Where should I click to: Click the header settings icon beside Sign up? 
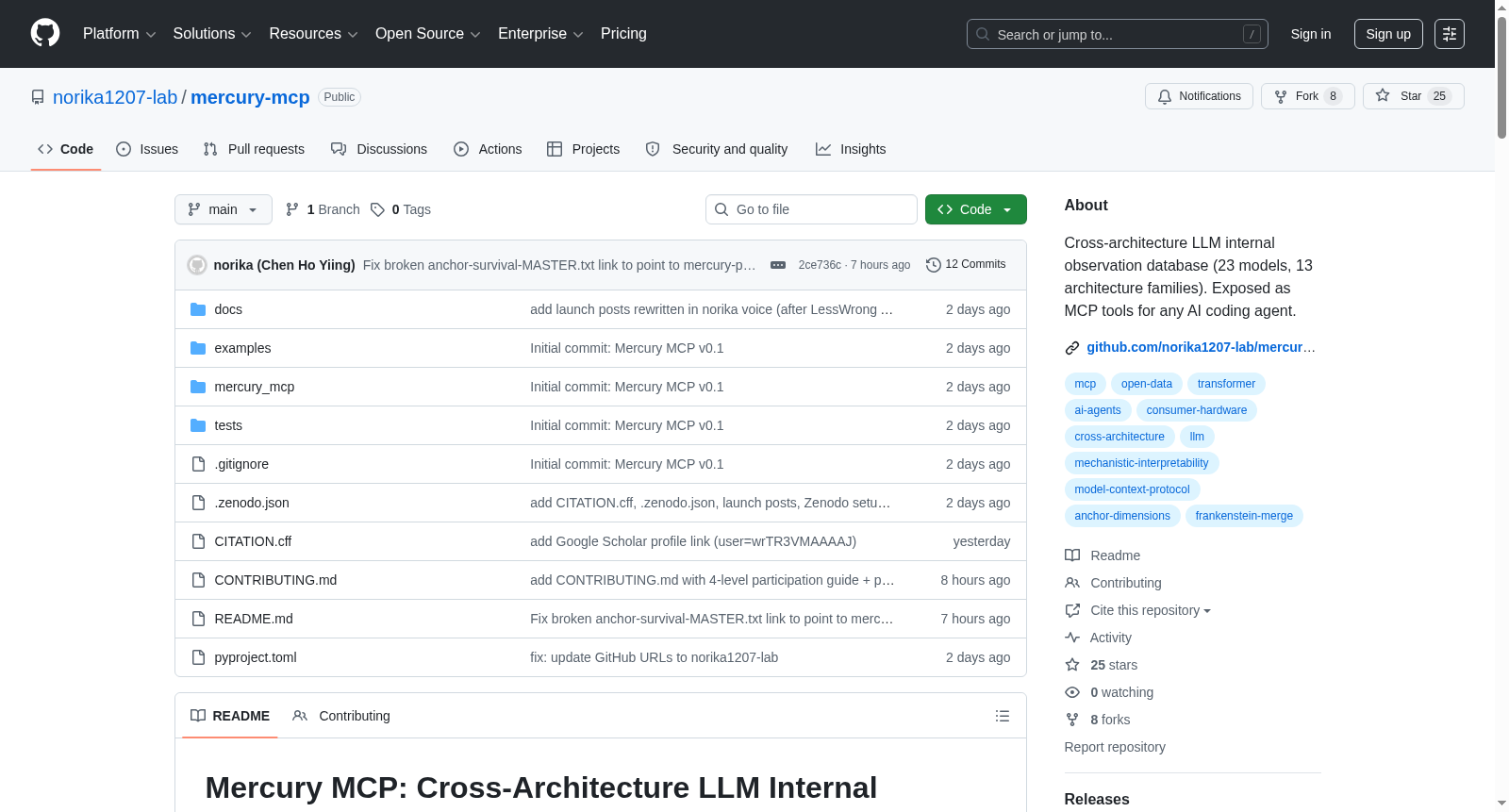[x=1450, y=34]
